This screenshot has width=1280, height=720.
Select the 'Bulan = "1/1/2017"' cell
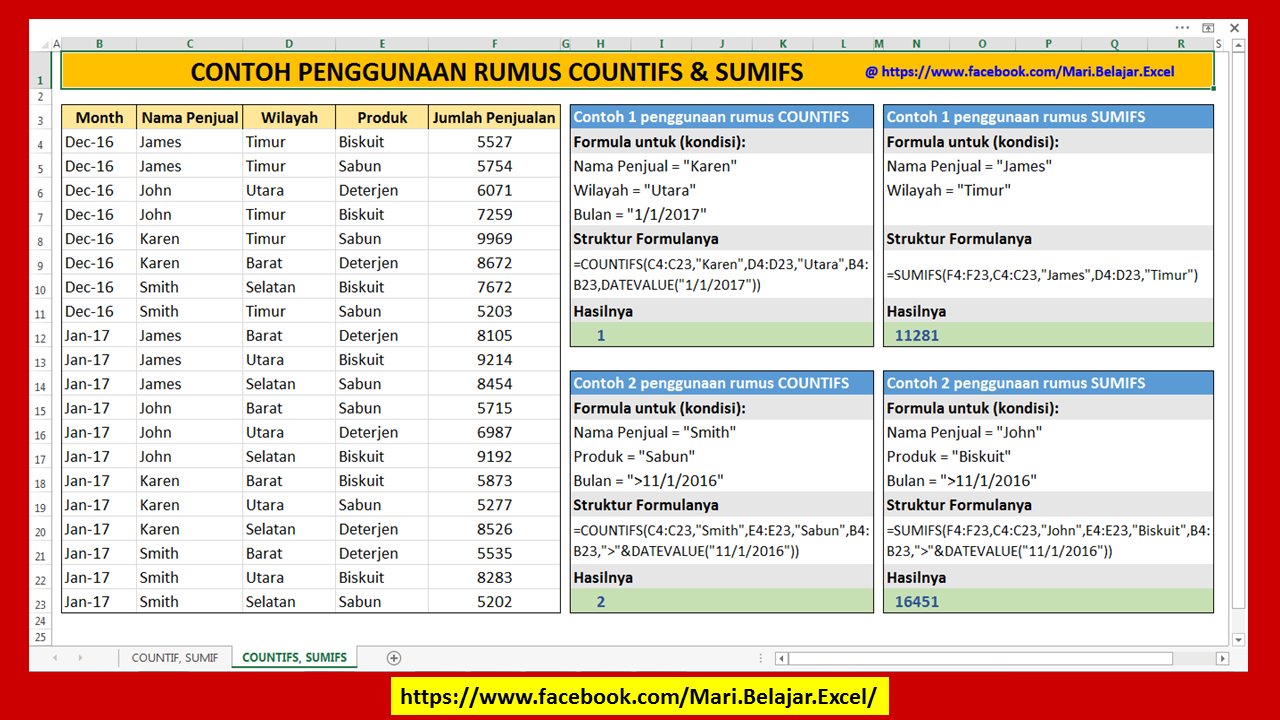click(721, 214)
